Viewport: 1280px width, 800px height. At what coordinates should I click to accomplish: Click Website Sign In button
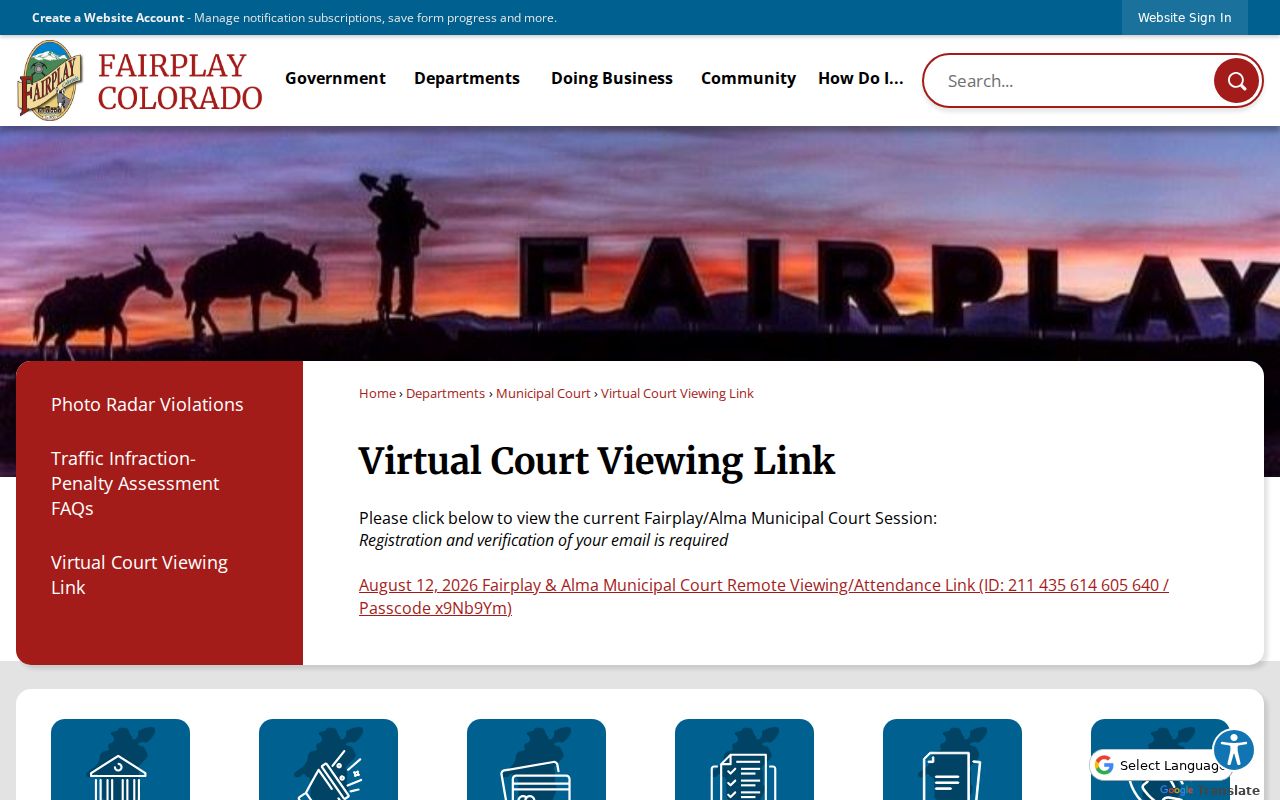(x=1184, y=17)
